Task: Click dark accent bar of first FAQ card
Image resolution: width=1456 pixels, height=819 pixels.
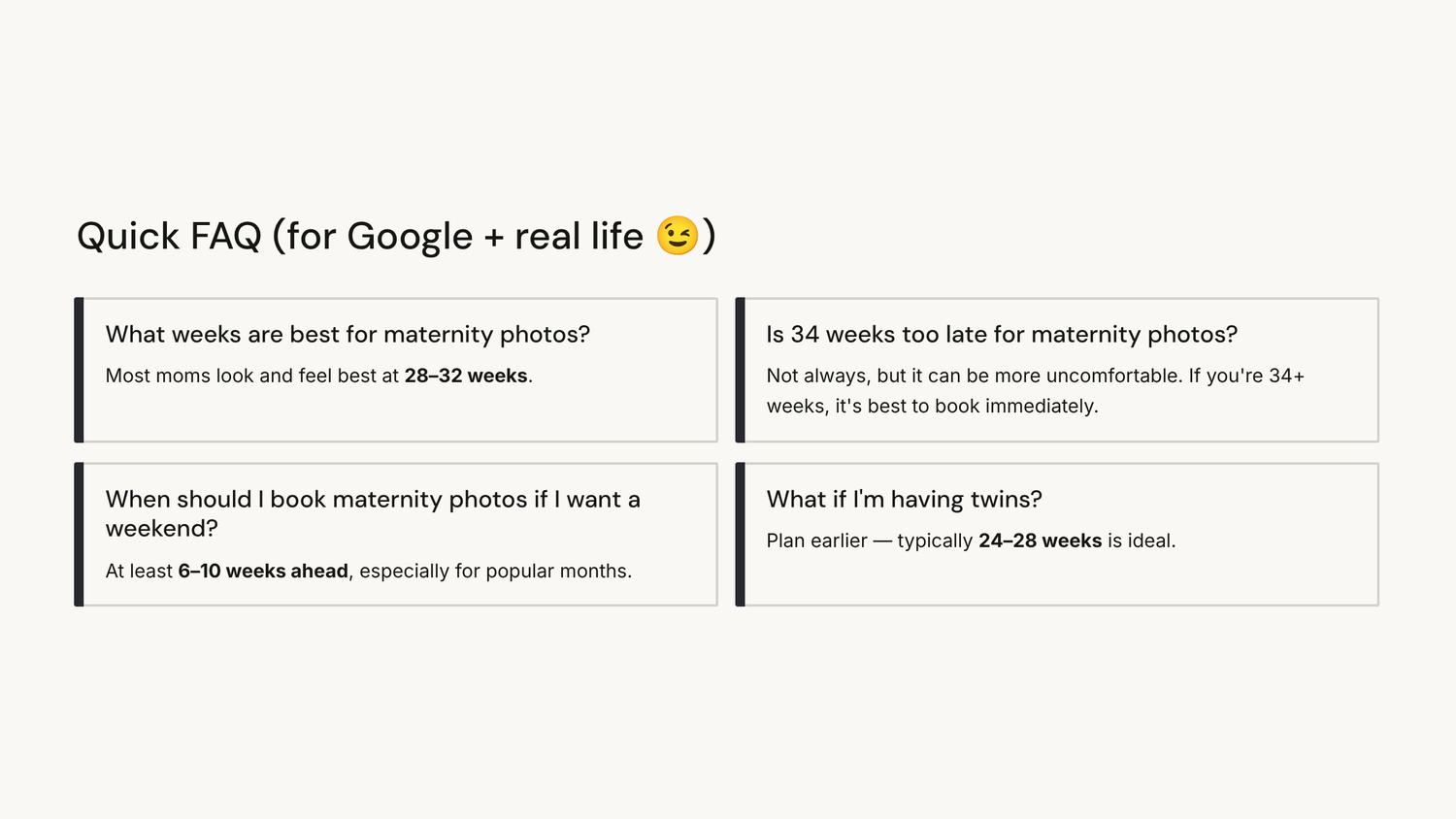Action: point(79,370)
